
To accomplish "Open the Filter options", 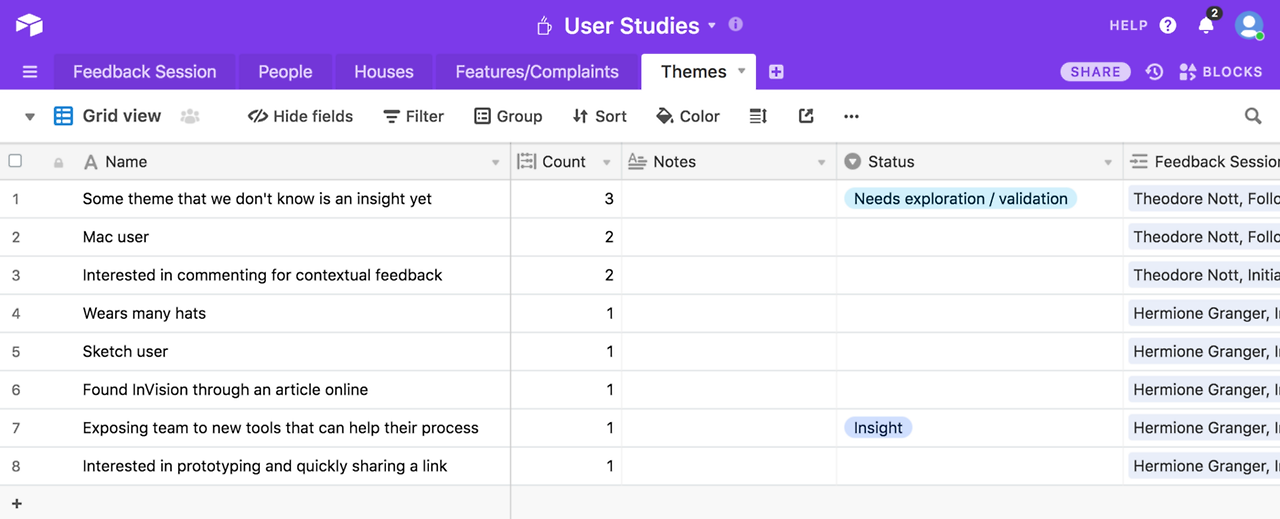I will [x=414, y=116].
